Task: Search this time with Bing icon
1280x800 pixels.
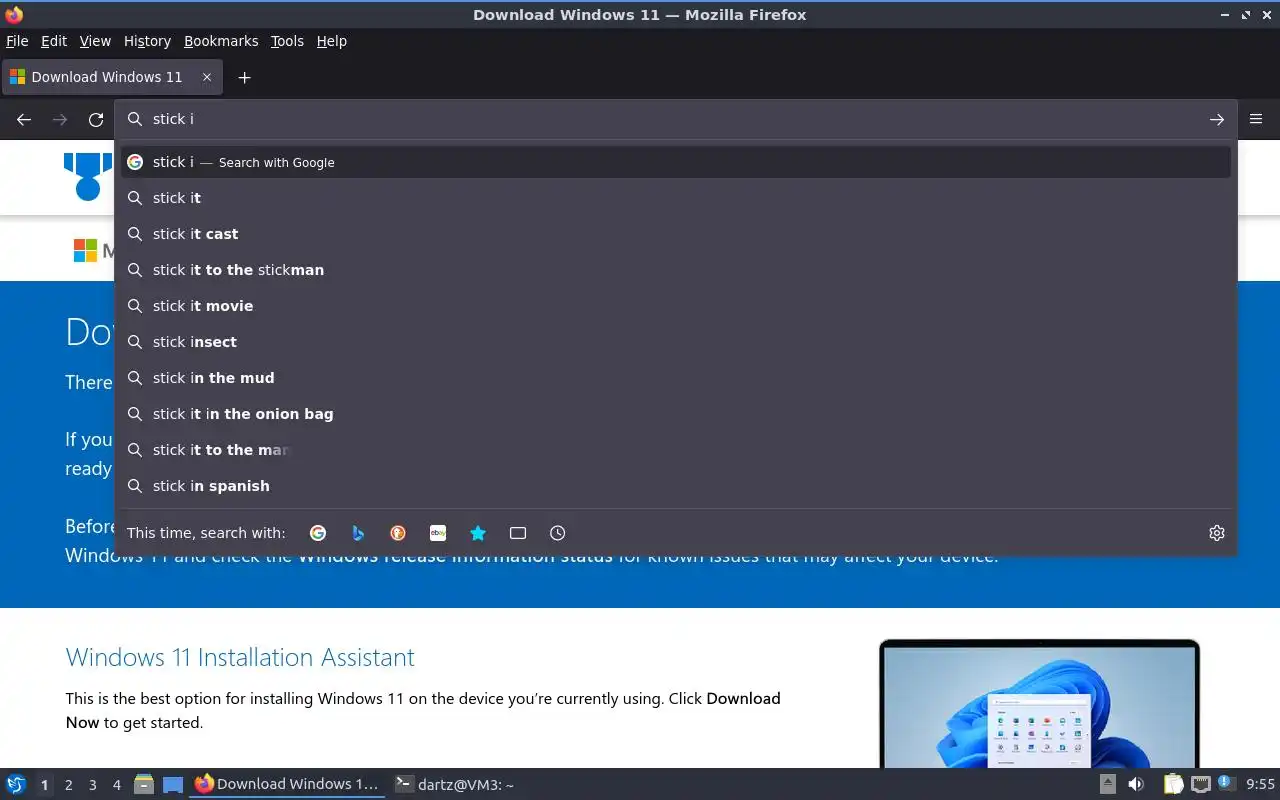Action: 358,533
